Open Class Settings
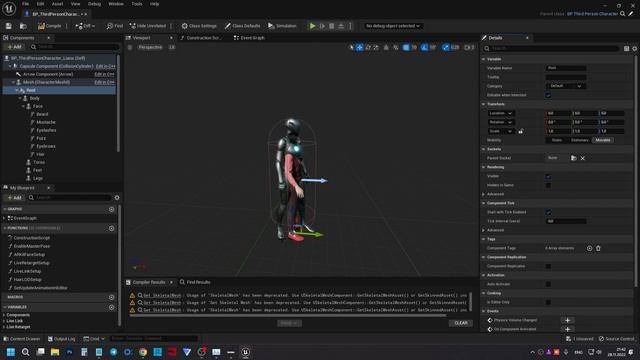Image resolution: width=640 pixels, height=360 pixels. pos(199,26)
